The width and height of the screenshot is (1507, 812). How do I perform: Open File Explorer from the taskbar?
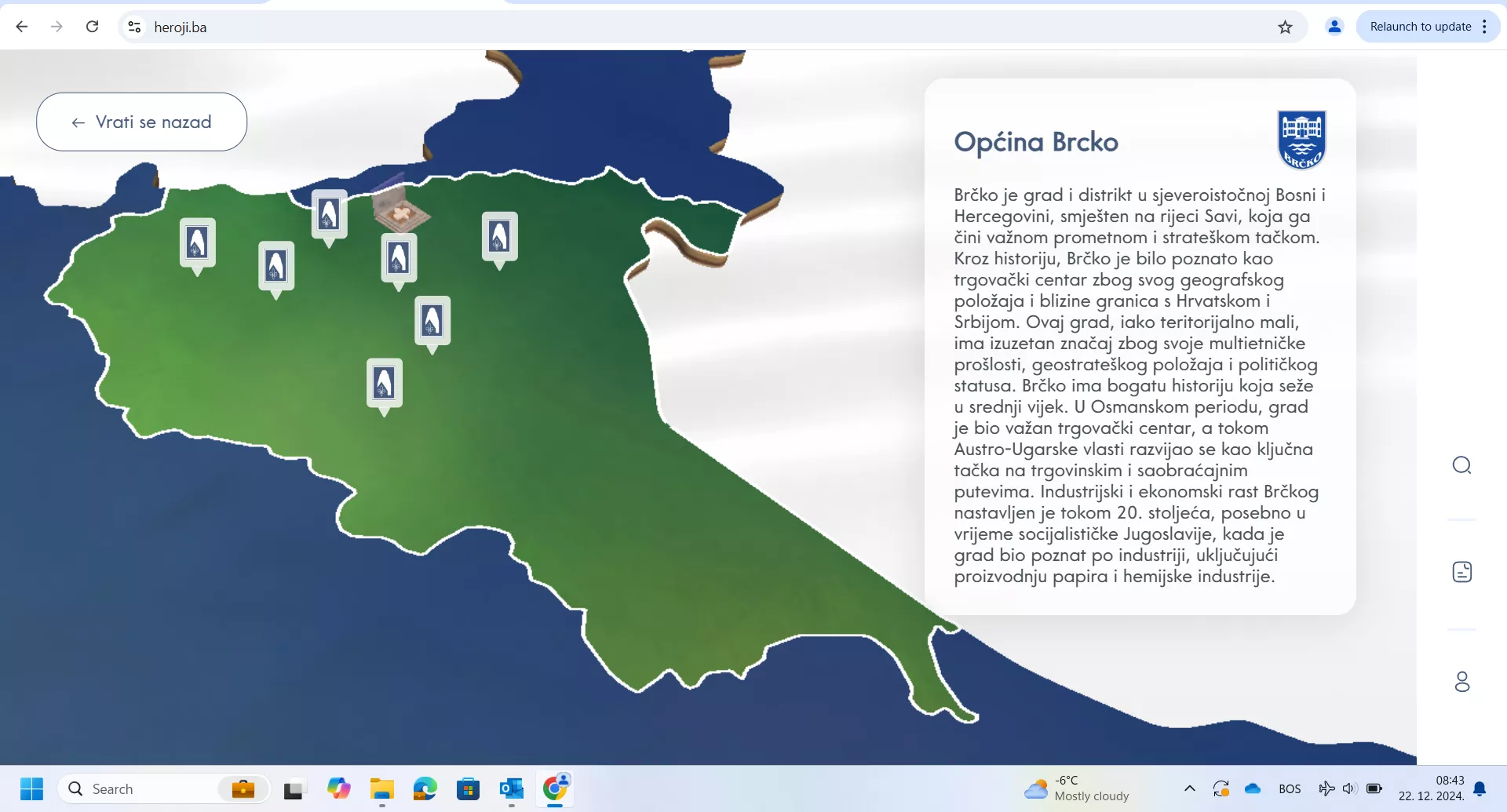click(x=382, y=788)
